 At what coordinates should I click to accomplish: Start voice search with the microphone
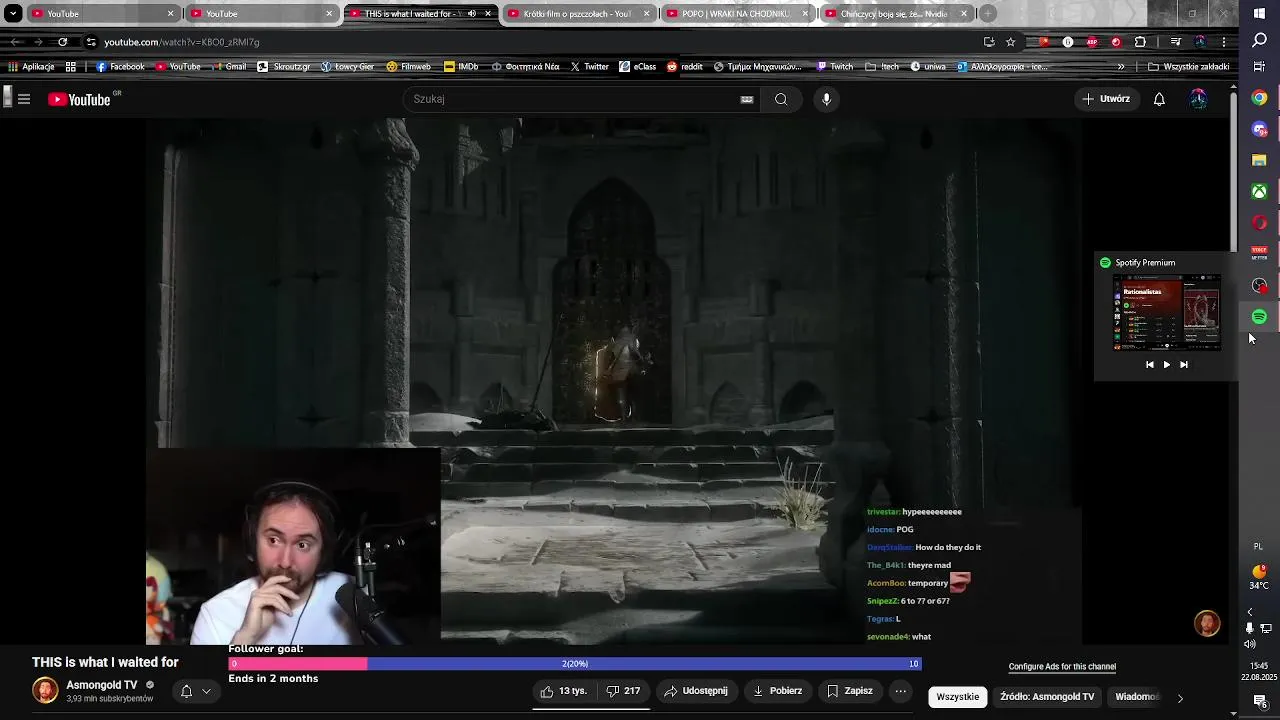pyautogui.click(x=826, y=99)
